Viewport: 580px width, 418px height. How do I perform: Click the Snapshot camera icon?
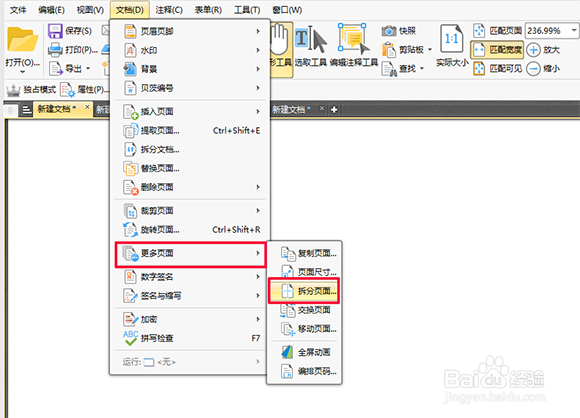pyautogui.click(x=389, y=31)
